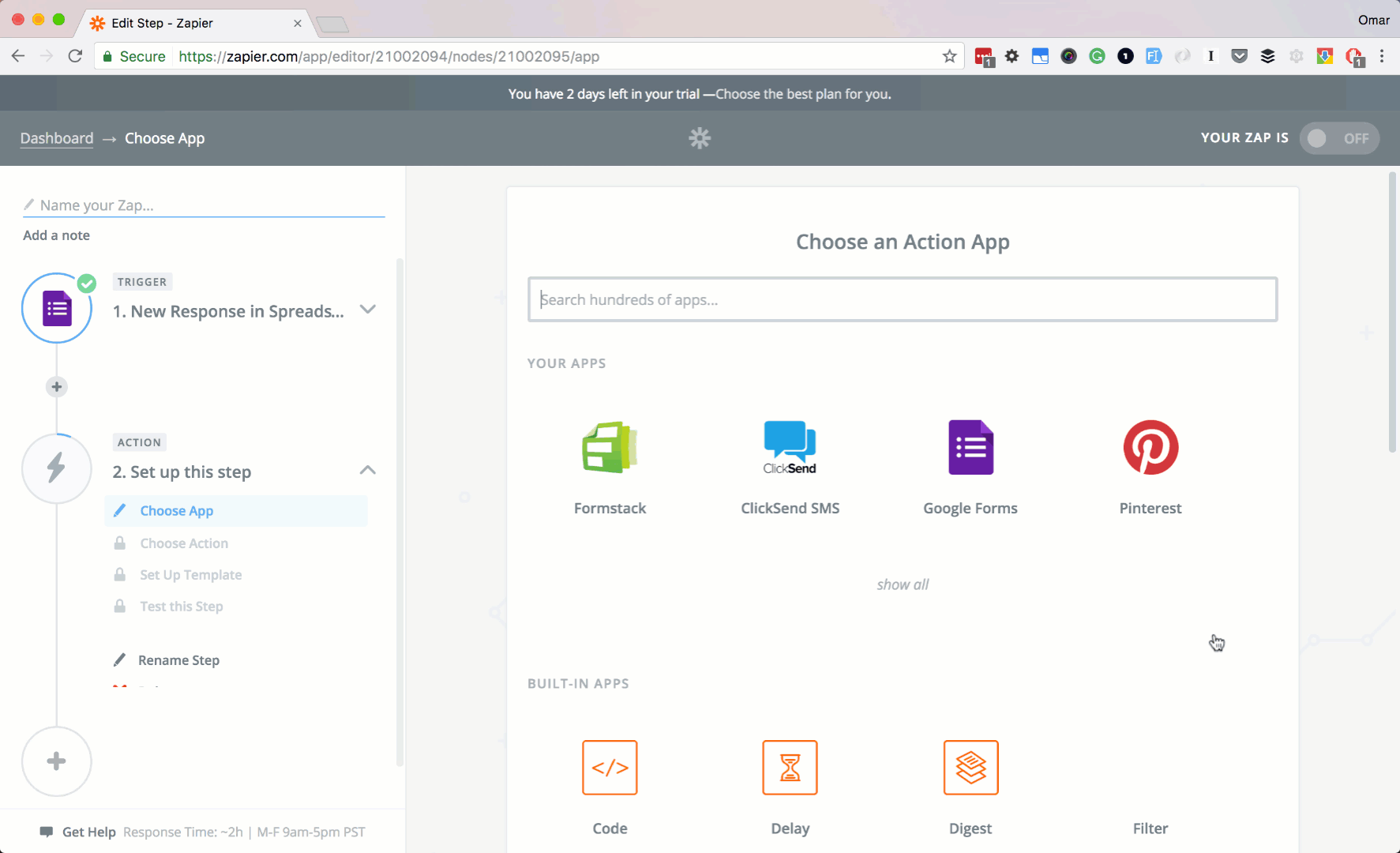The height and width of the screenshot is (853, 1400).
Task: Click the page vertical scrollbar
Action: pos(1392,313)
